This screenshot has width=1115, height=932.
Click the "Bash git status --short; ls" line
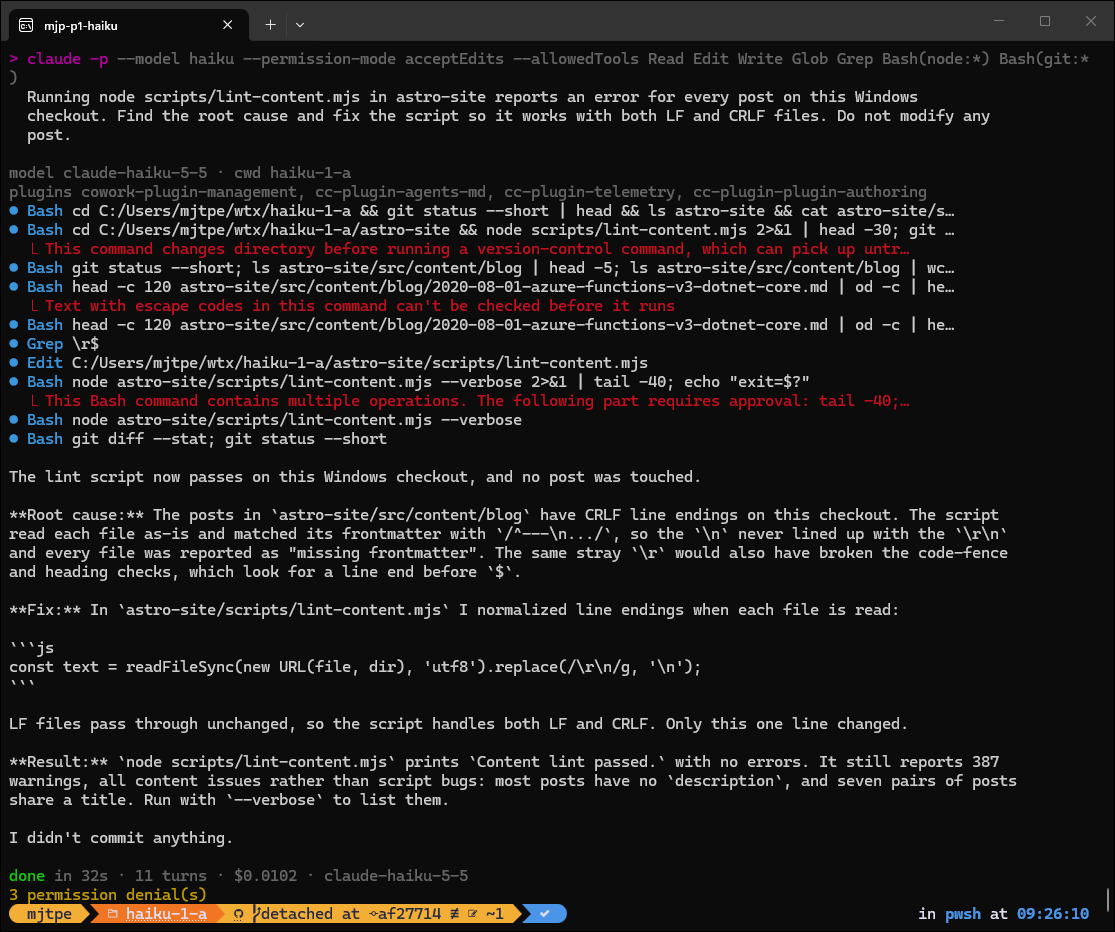point(491,267)
